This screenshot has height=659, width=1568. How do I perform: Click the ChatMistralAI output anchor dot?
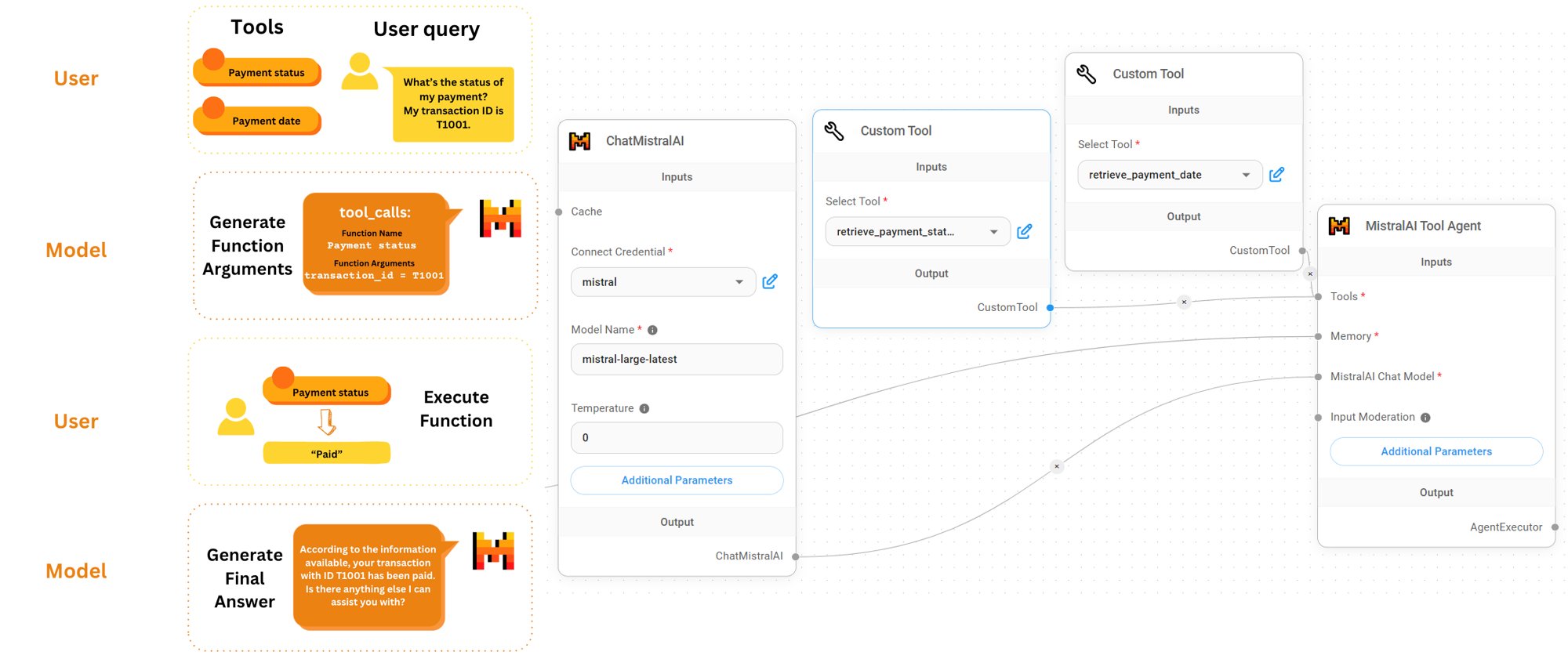coord(795,556)
